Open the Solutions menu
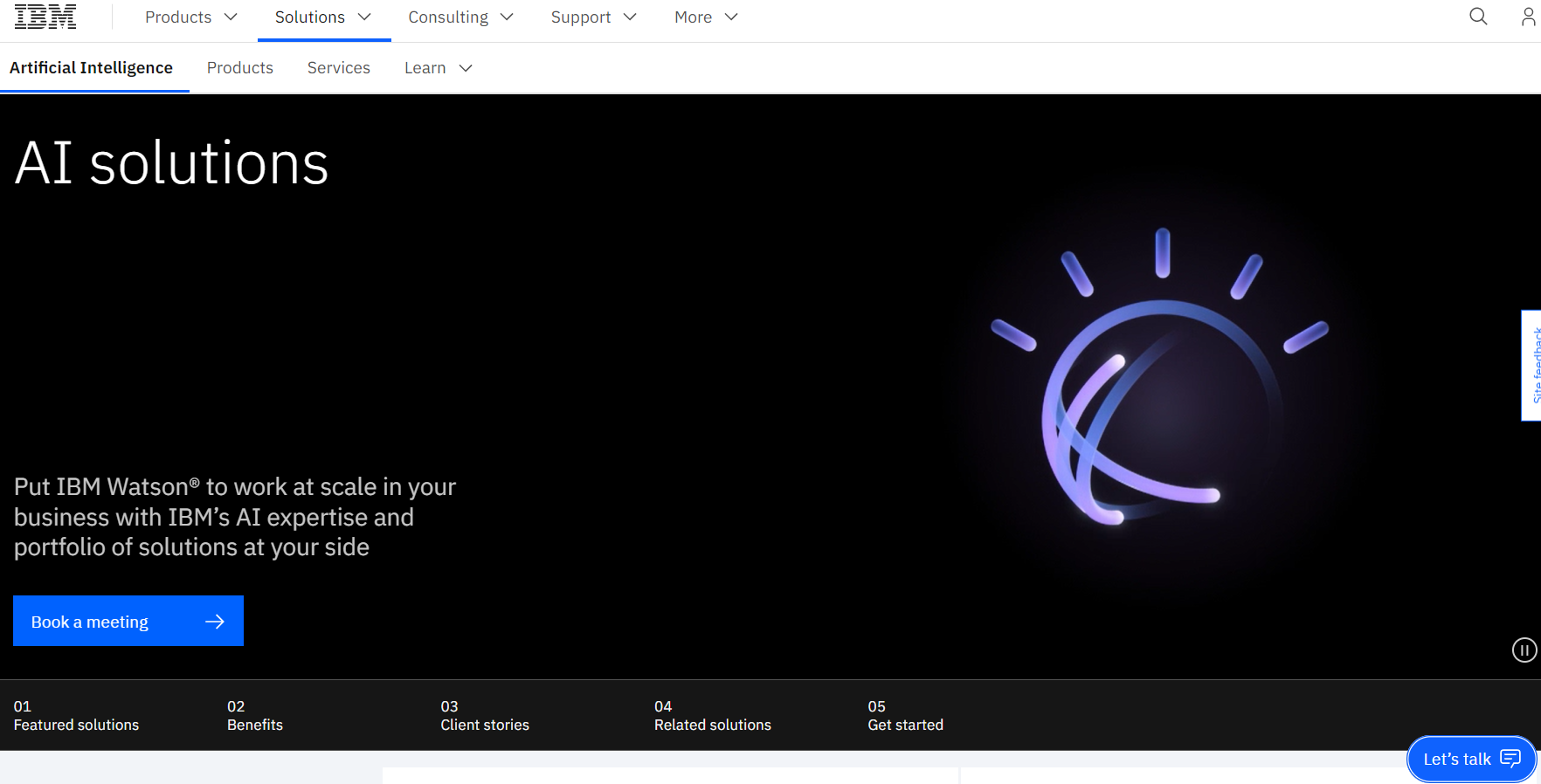 click(x=324, y=17)
